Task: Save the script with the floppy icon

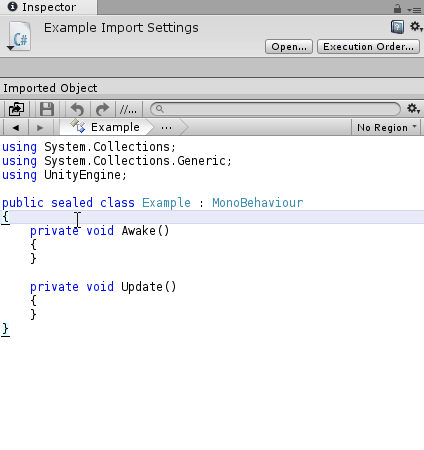Action: 47,109
